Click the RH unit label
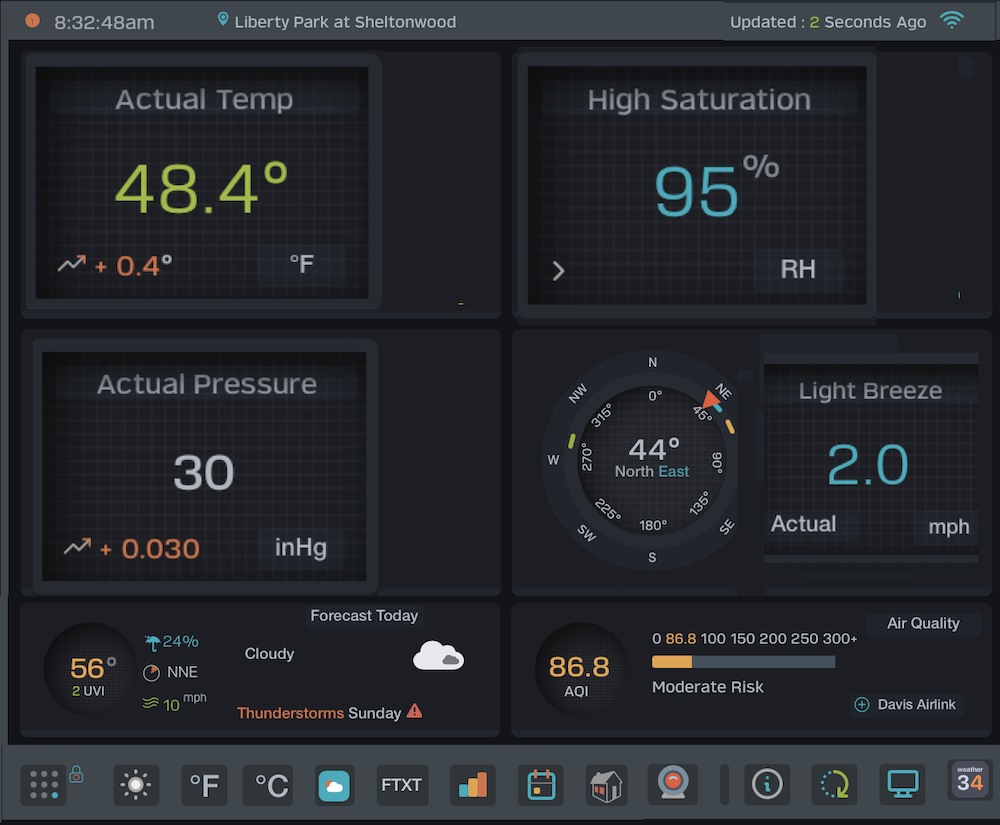Viewport: 1000px width, 825px height. tap(798, 269)
